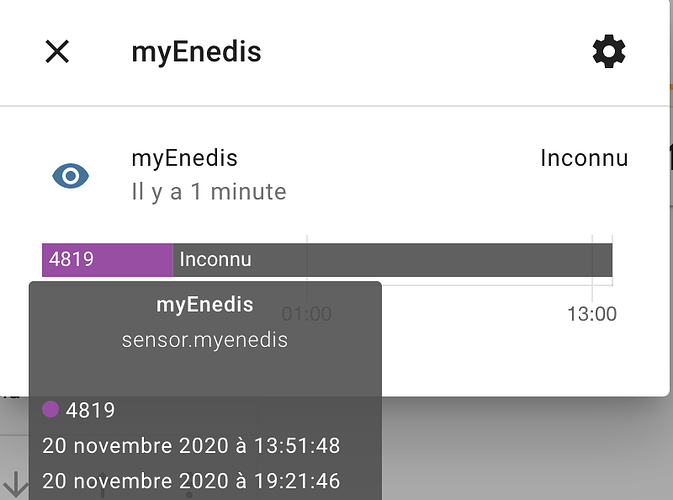Click the sensor.myenedis entity ID text

205,340
